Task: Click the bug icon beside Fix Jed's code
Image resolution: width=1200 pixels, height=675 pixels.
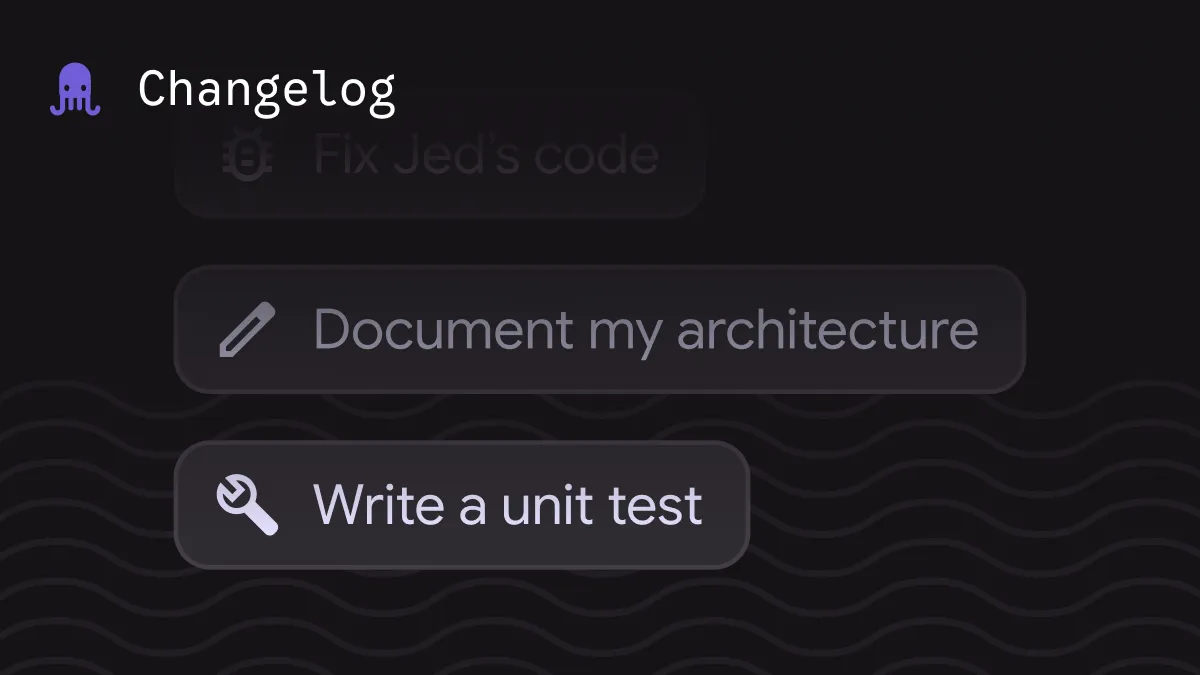Action: (241, 156)
